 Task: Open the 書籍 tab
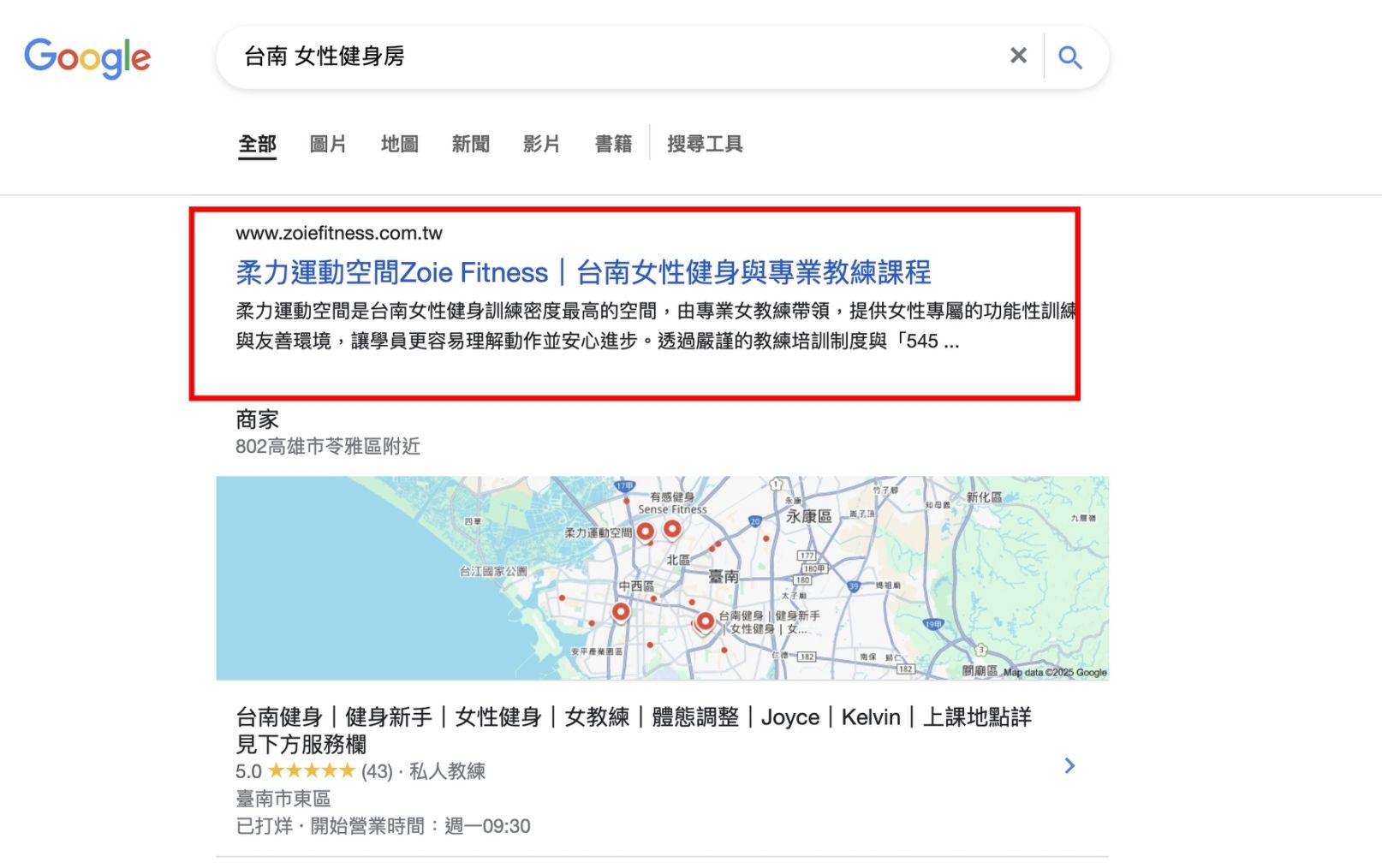pyautogui.click(x=614, y=144)
